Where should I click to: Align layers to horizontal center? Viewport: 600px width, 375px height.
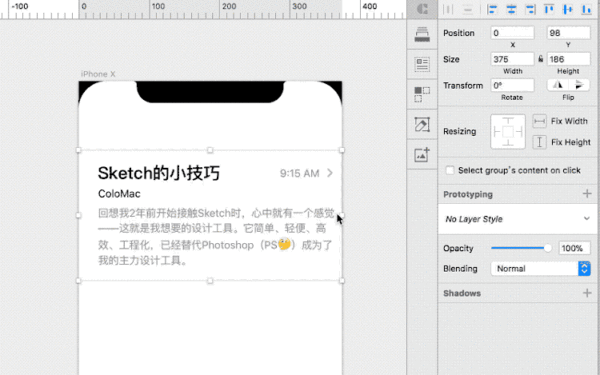[x=511, y=9]
